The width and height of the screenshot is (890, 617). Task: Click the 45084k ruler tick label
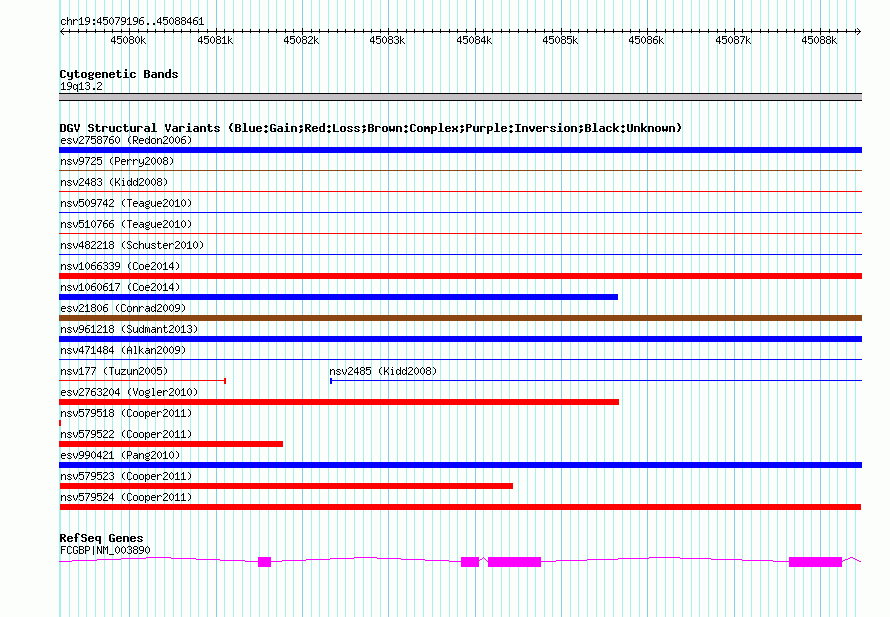pyautogui.click(x=475, y=40)
